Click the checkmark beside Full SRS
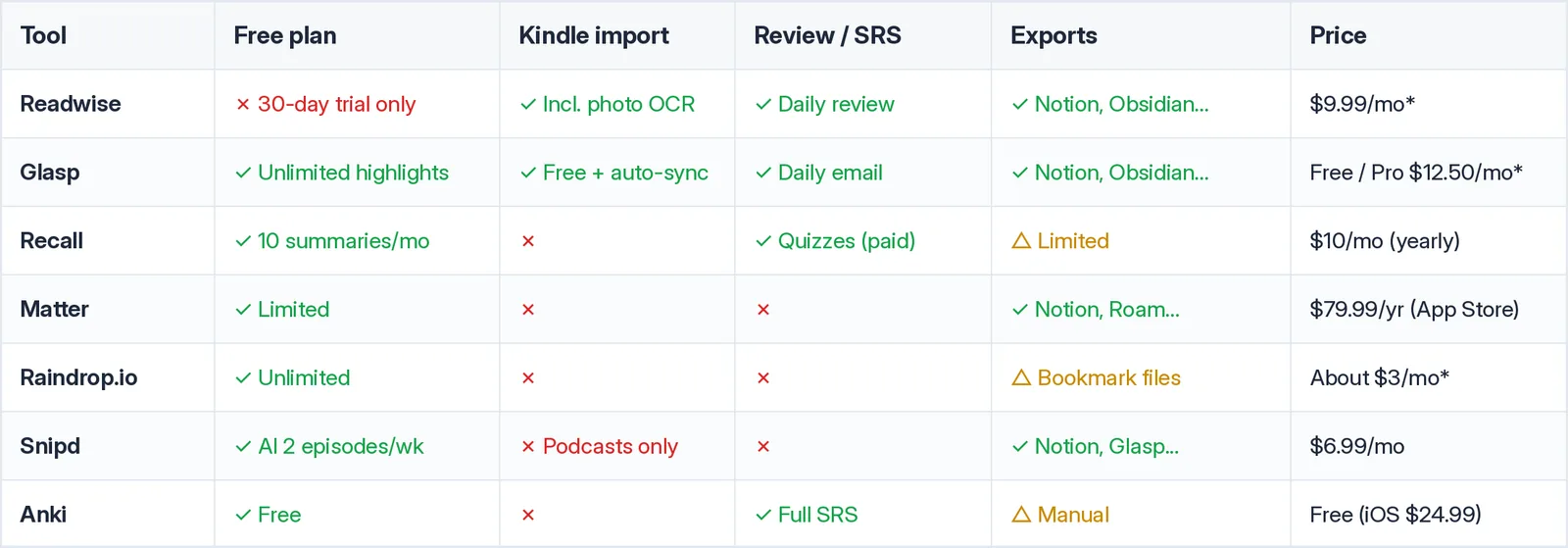 [763, 515]
